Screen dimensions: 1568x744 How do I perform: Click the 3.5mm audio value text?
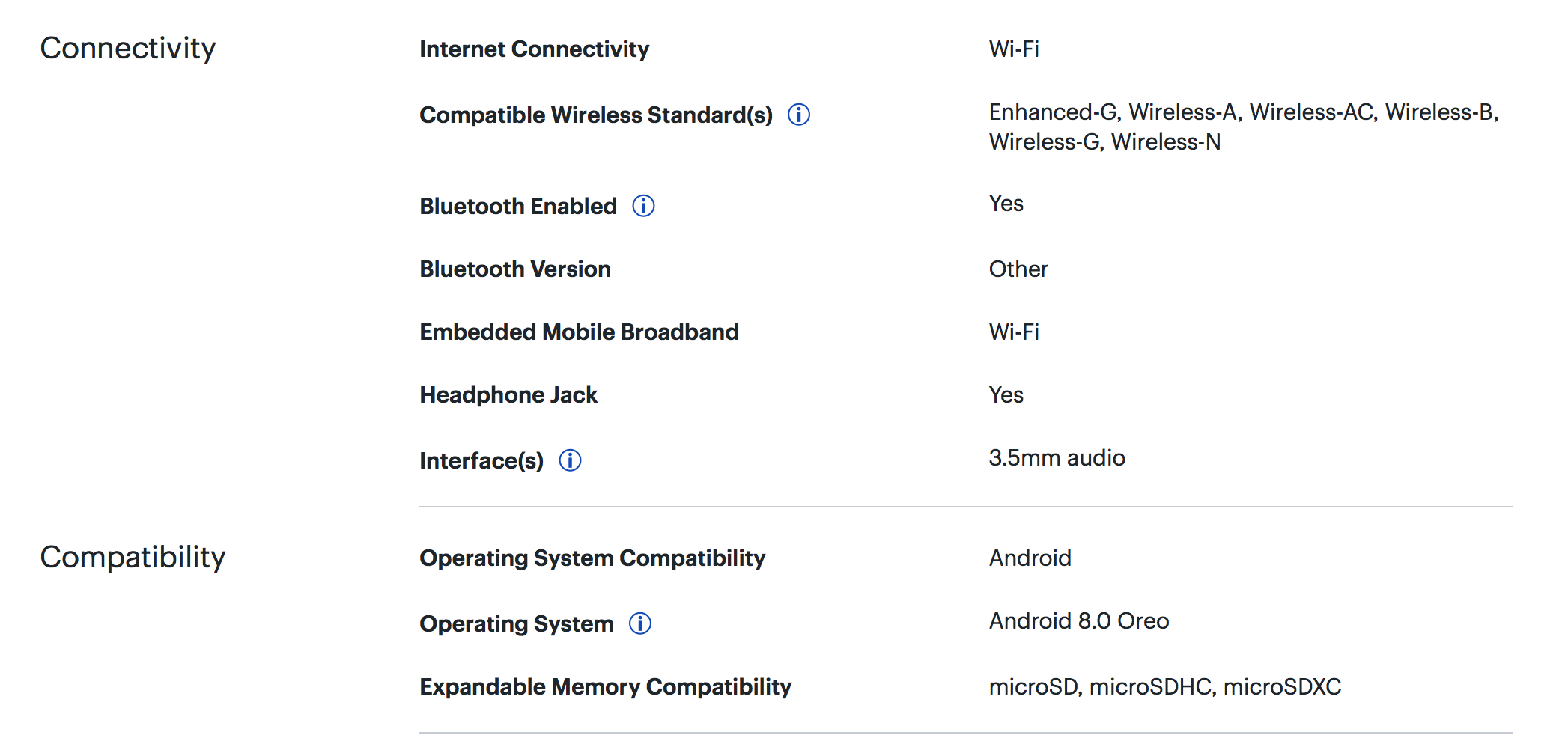pos(1057,458)
